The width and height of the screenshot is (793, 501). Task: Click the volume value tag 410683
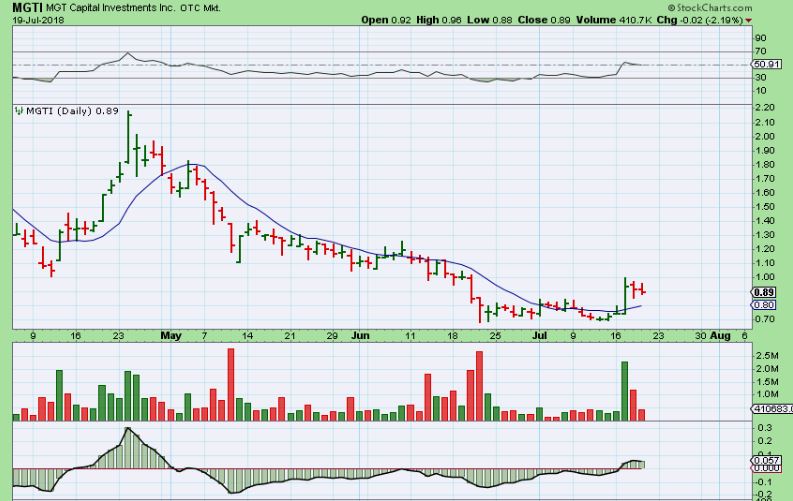(x=772, y=408)
